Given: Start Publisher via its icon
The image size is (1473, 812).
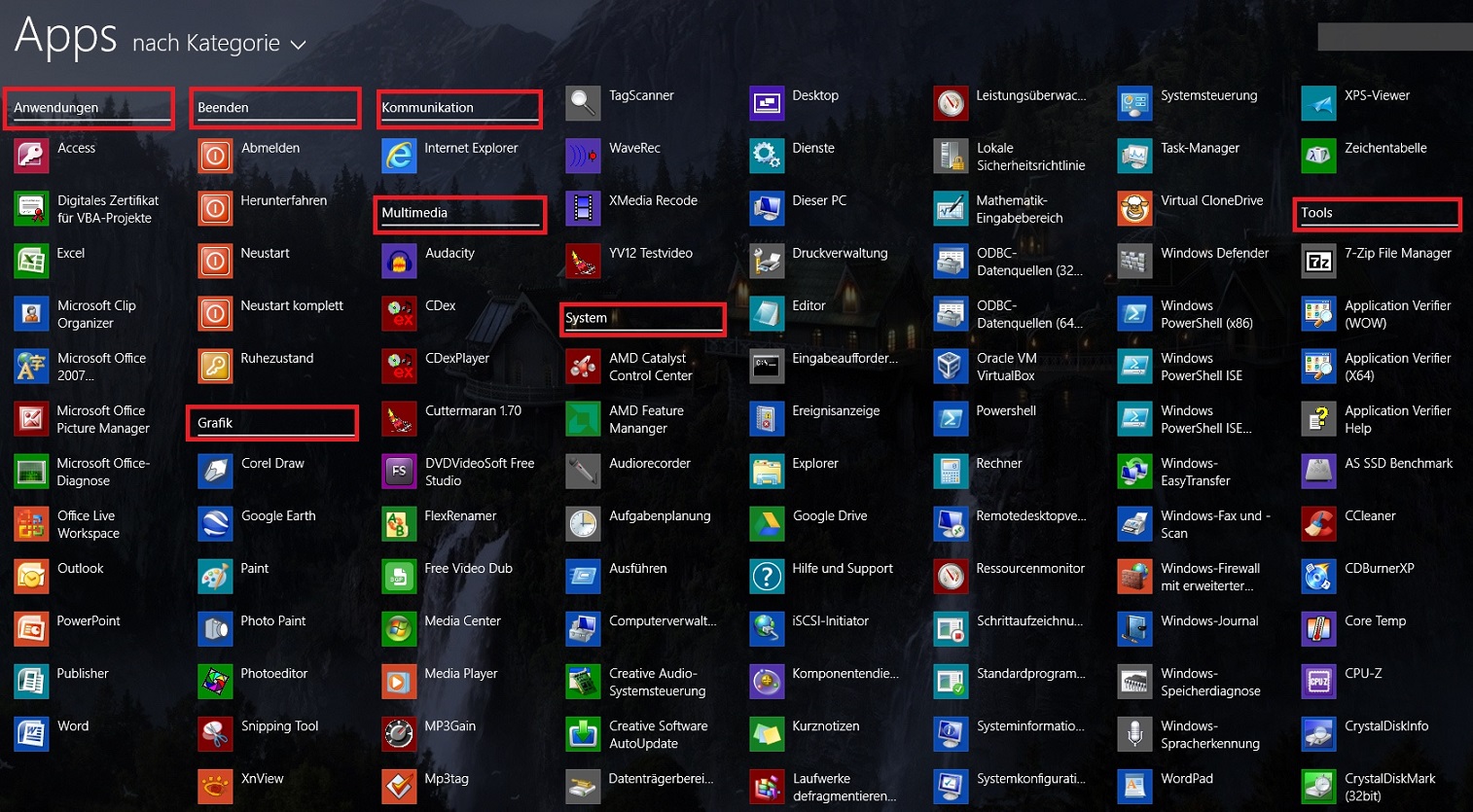Looking at the screenshot, I should coord(31,681).
